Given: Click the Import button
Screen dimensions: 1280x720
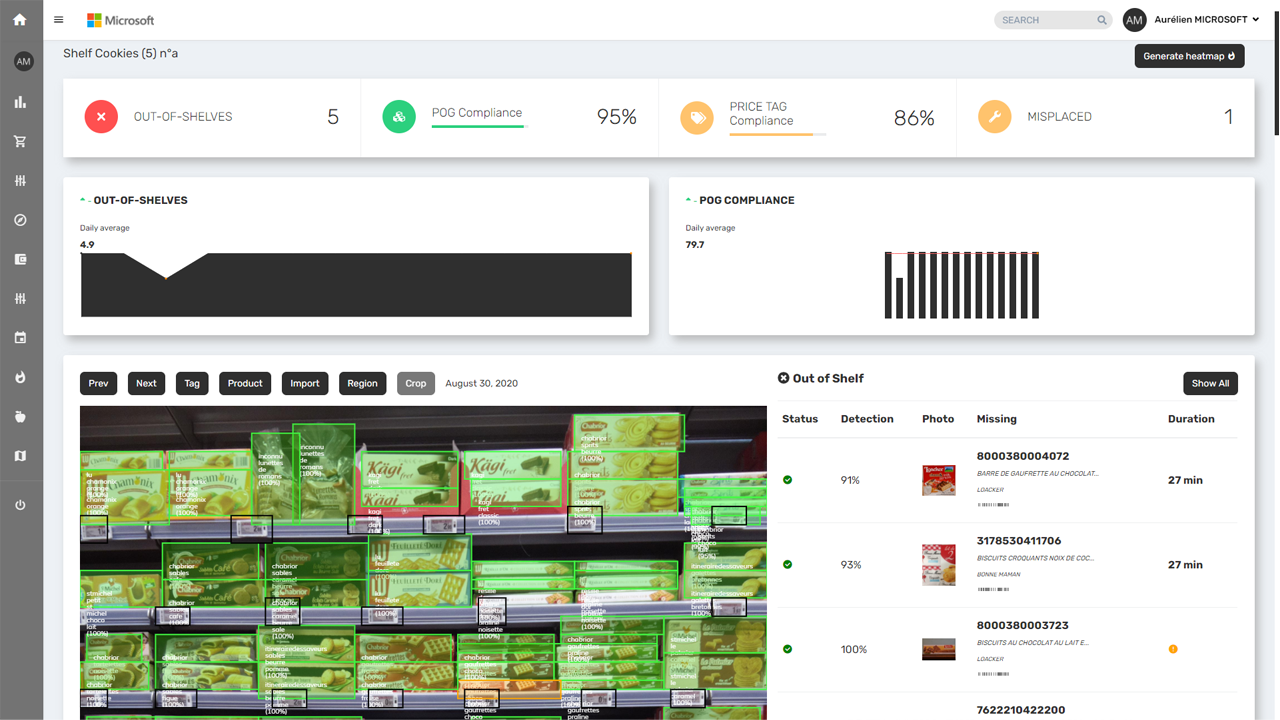Looking at the screenshot, I should pyautogui.click(x=305, y=383).
